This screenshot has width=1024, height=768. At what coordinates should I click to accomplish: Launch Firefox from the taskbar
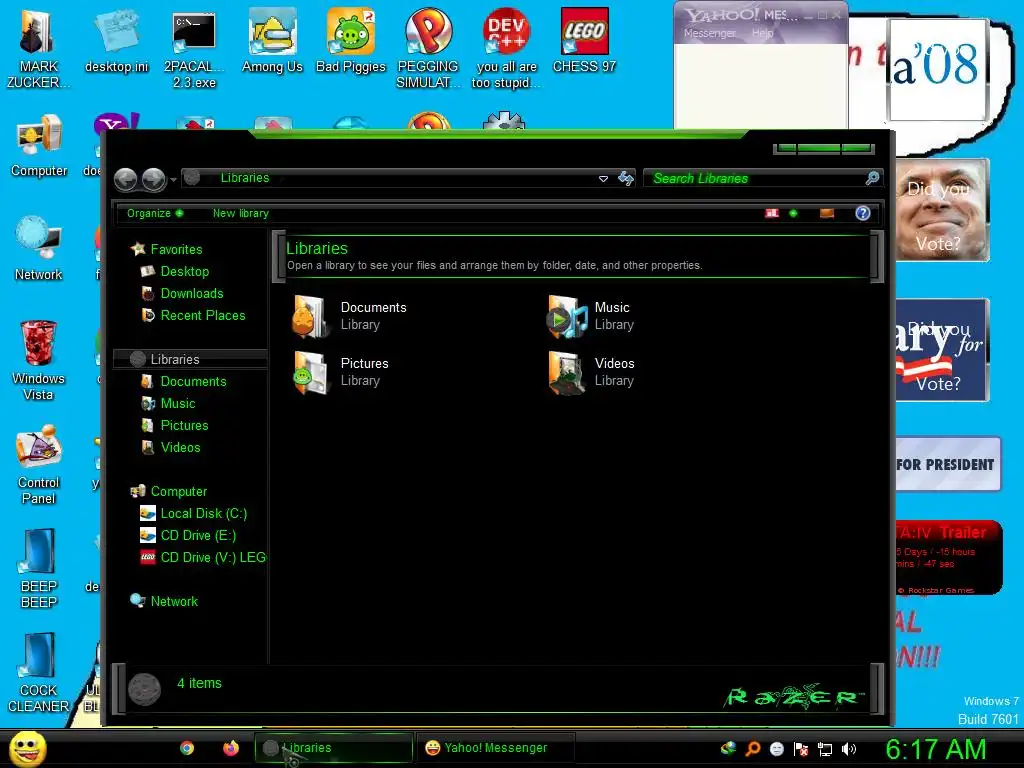(x=231, y=748)
